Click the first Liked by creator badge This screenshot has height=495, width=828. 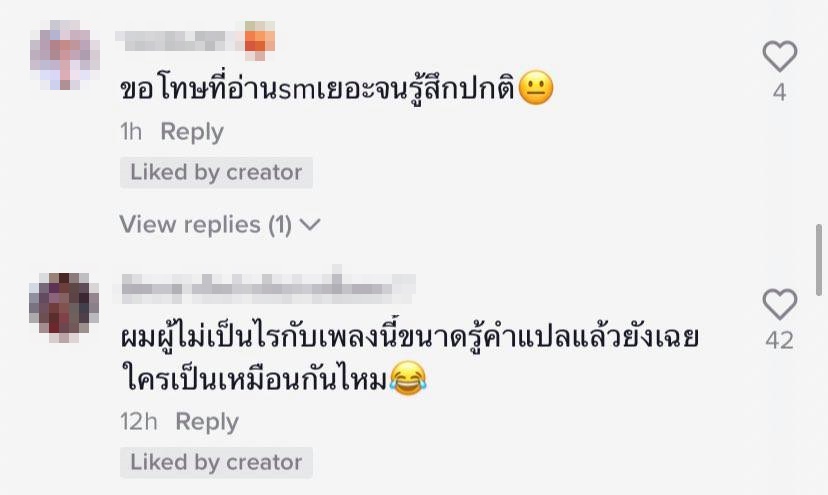(216, 172)
